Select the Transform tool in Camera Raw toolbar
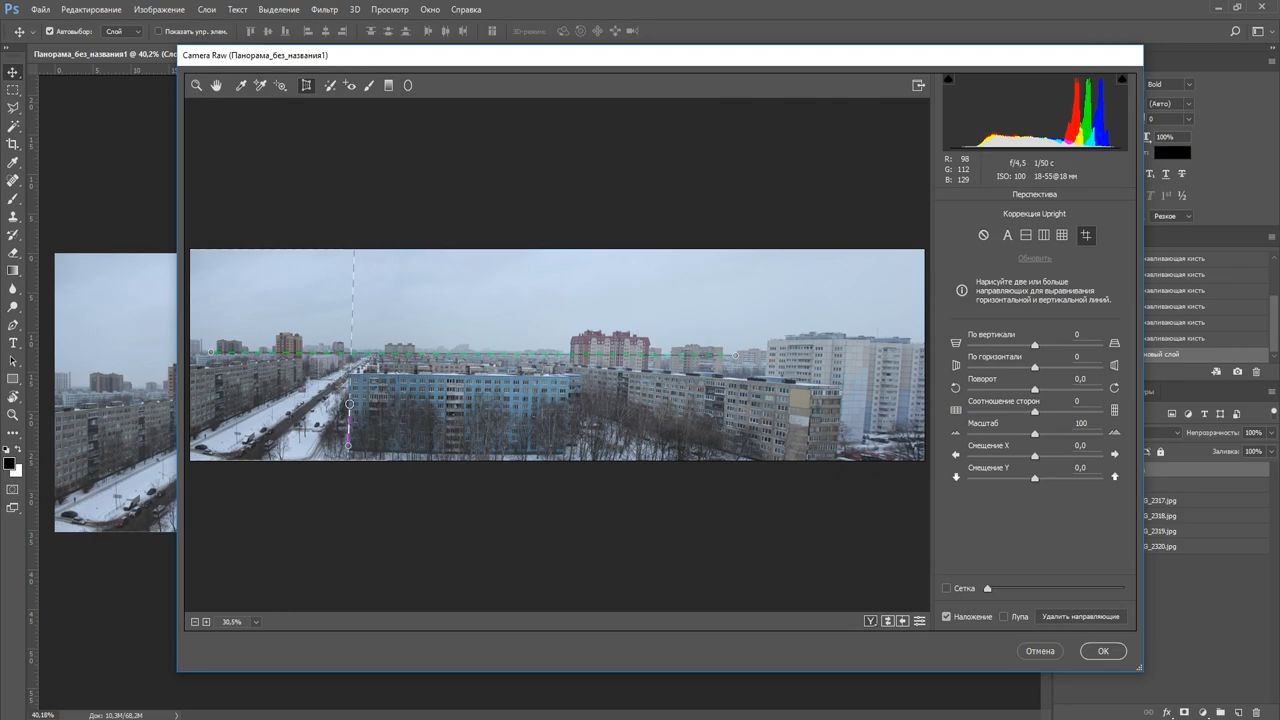 coord(306,86)
